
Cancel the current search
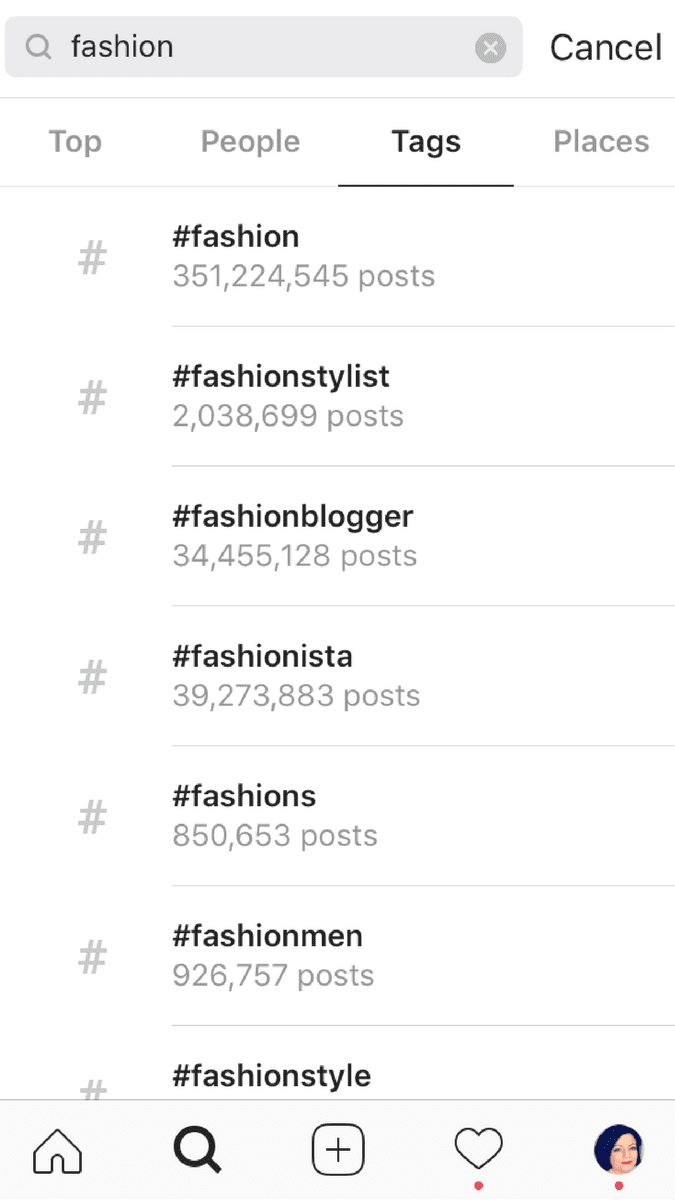(x=605, y=46)
